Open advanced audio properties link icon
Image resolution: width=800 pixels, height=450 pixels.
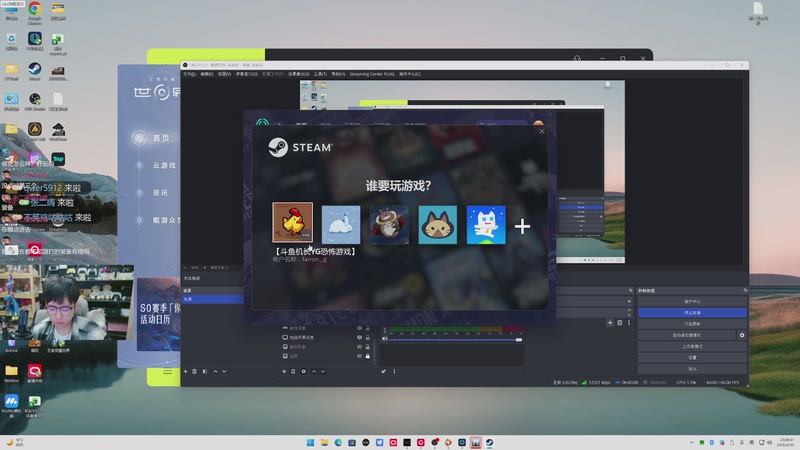point(384,371)
